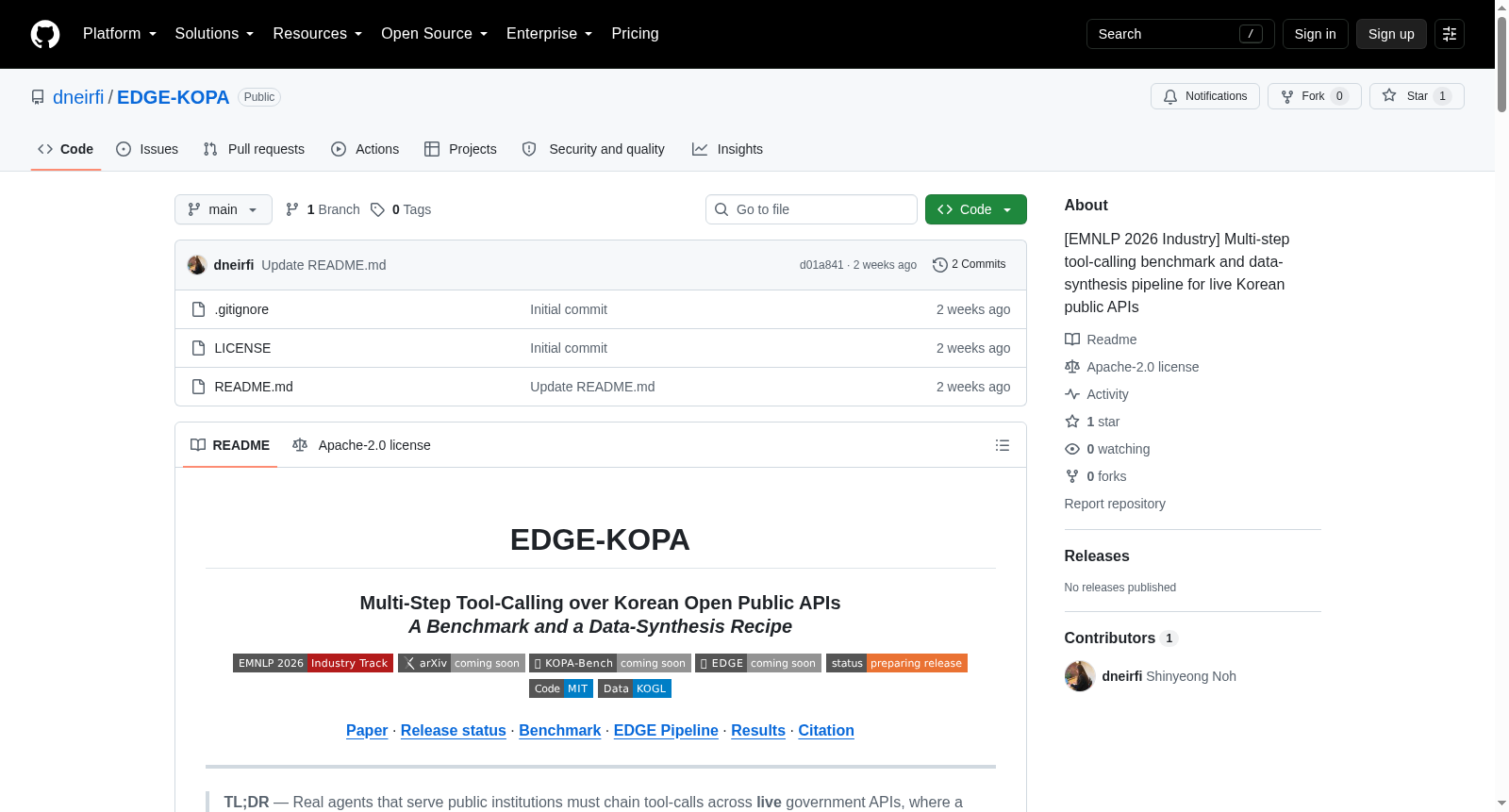The height and width of the screenshot is (812, 1509).
Task: View the 1 Branch link
Action: point(323,209)
